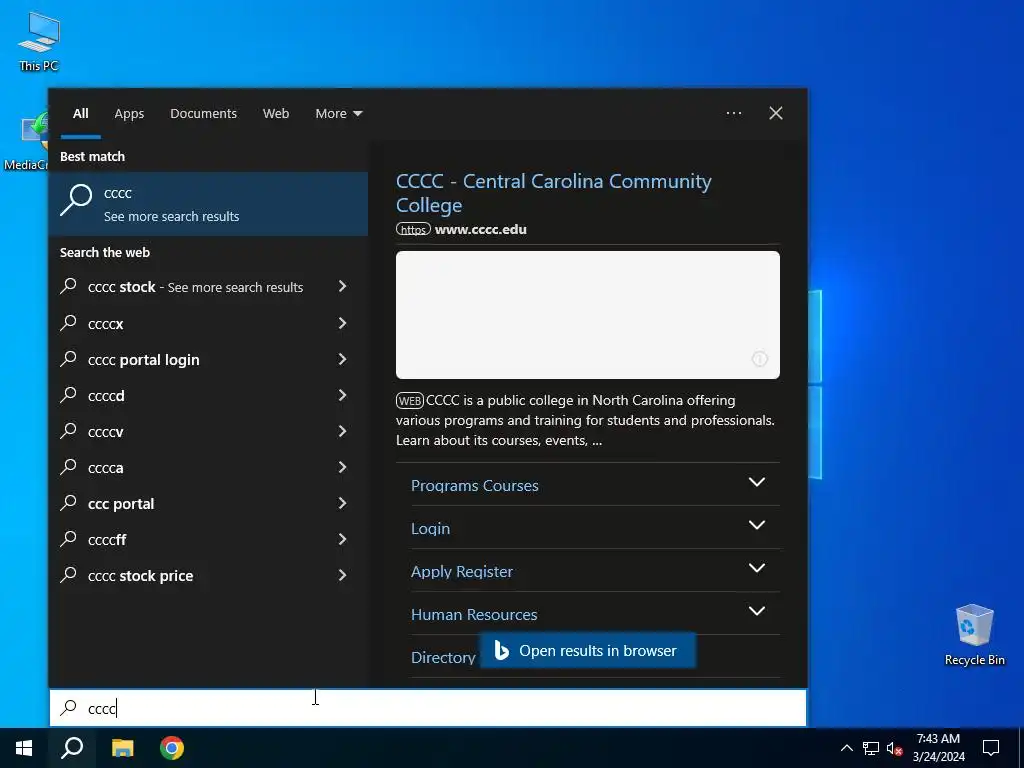This screenshot has width=1024, height=768.
Task: Open the www.cccc.edu URL link
Action: coord(481,229)
